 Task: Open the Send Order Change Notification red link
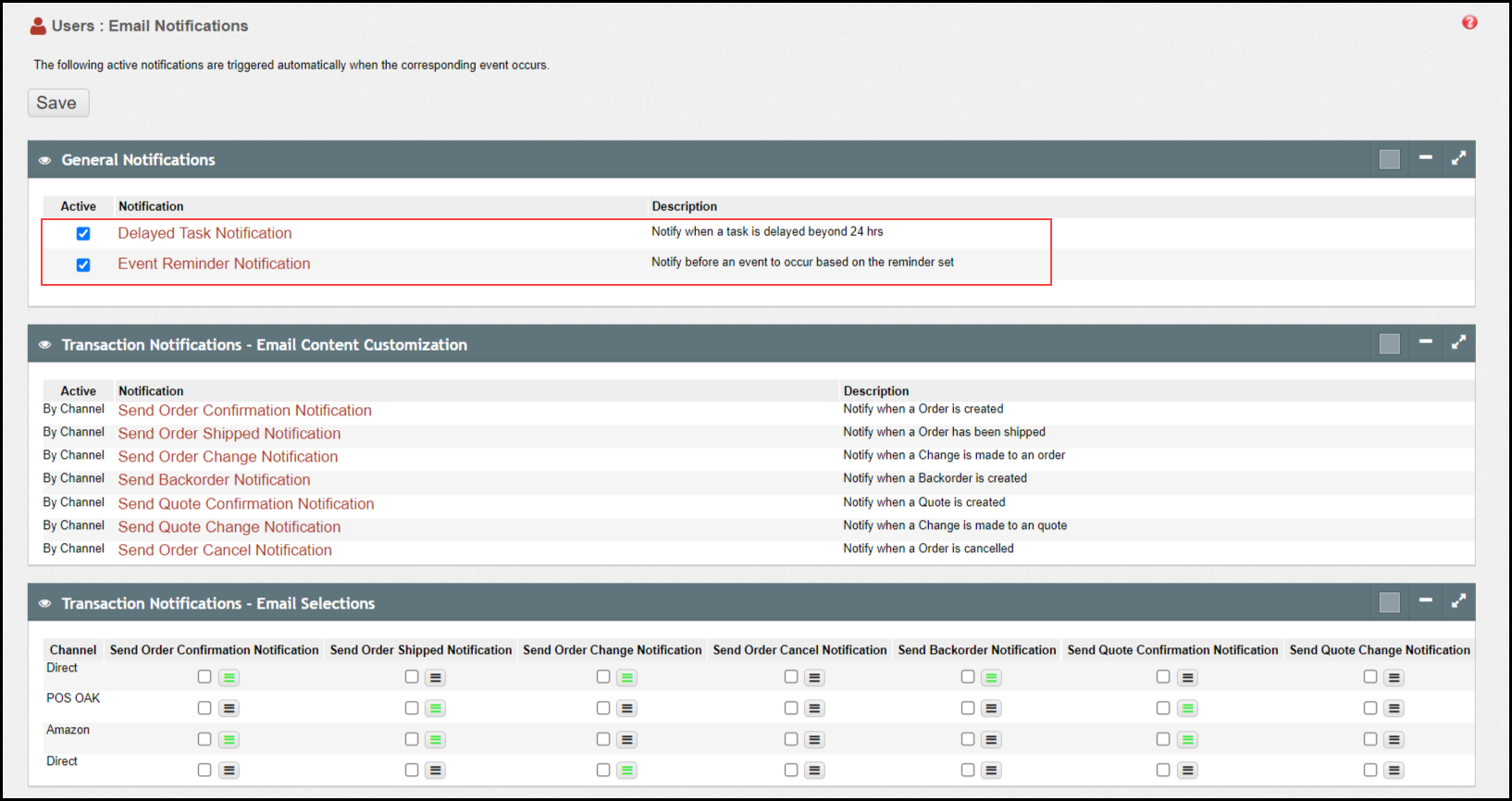[x=228, y=457]
